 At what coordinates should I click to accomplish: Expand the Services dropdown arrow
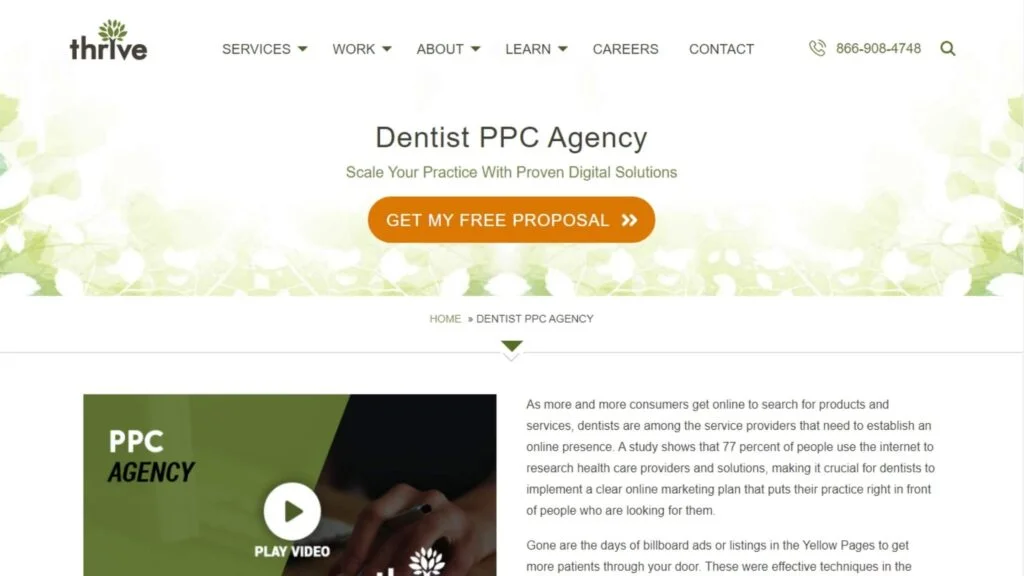[x=302, y=49]
